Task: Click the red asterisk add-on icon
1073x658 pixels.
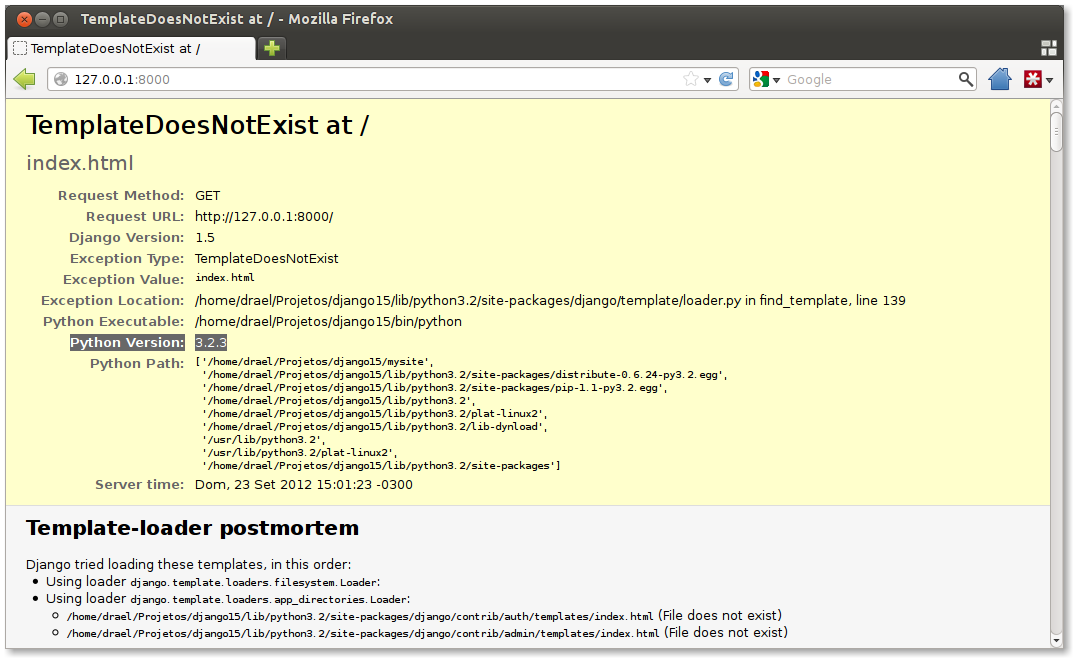Action: [1032, 79]
